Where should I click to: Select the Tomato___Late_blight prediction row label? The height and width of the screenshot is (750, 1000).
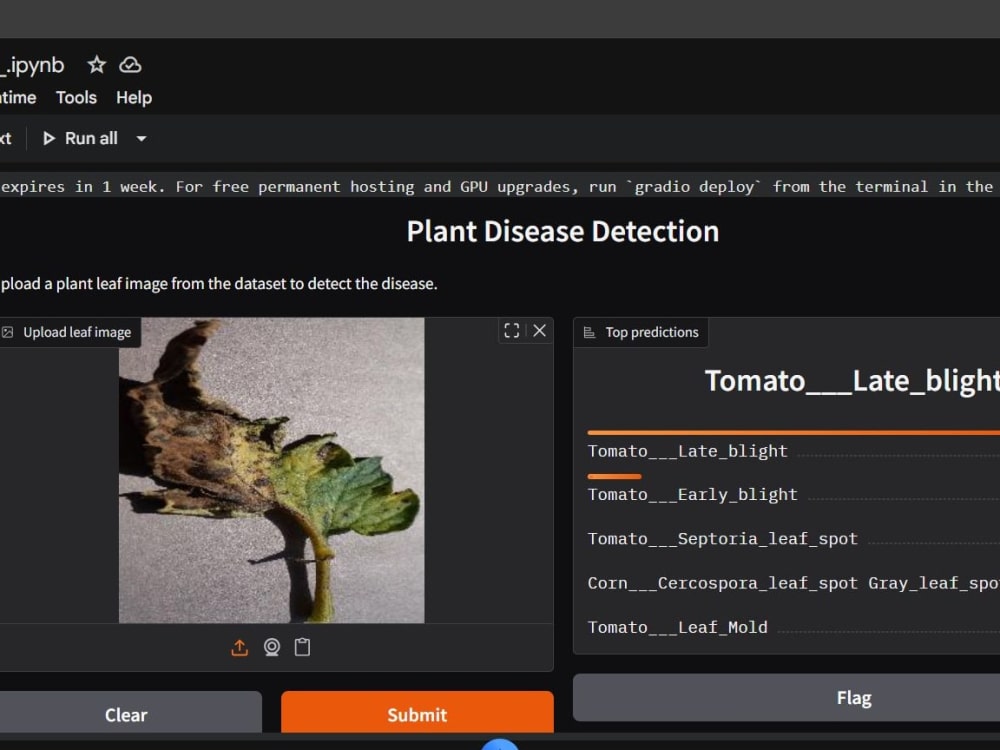click(688, 452)
